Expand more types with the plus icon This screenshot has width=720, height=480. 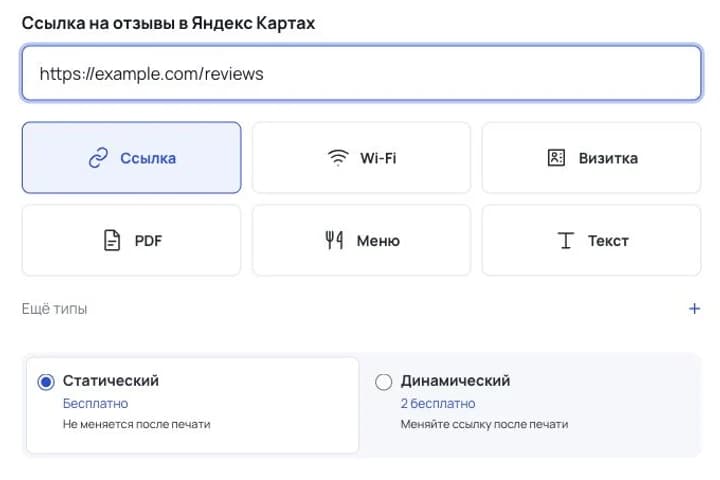(x=694, y=309)
